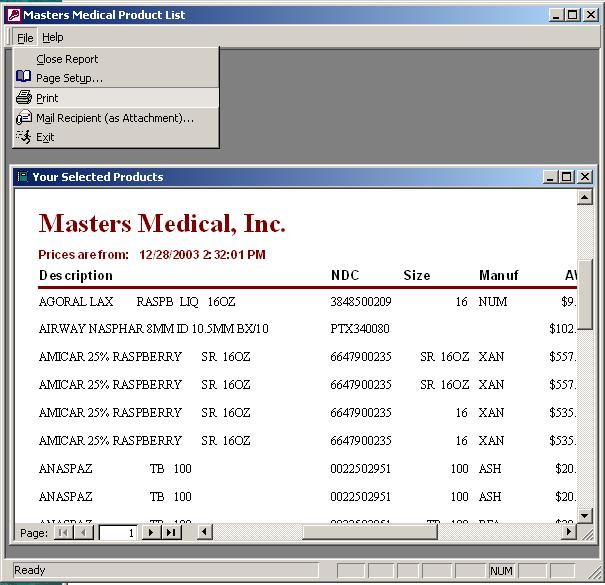Click horizontal scrollbar left arrow
This screenshot has height=585, width=605.
(204, 532)
